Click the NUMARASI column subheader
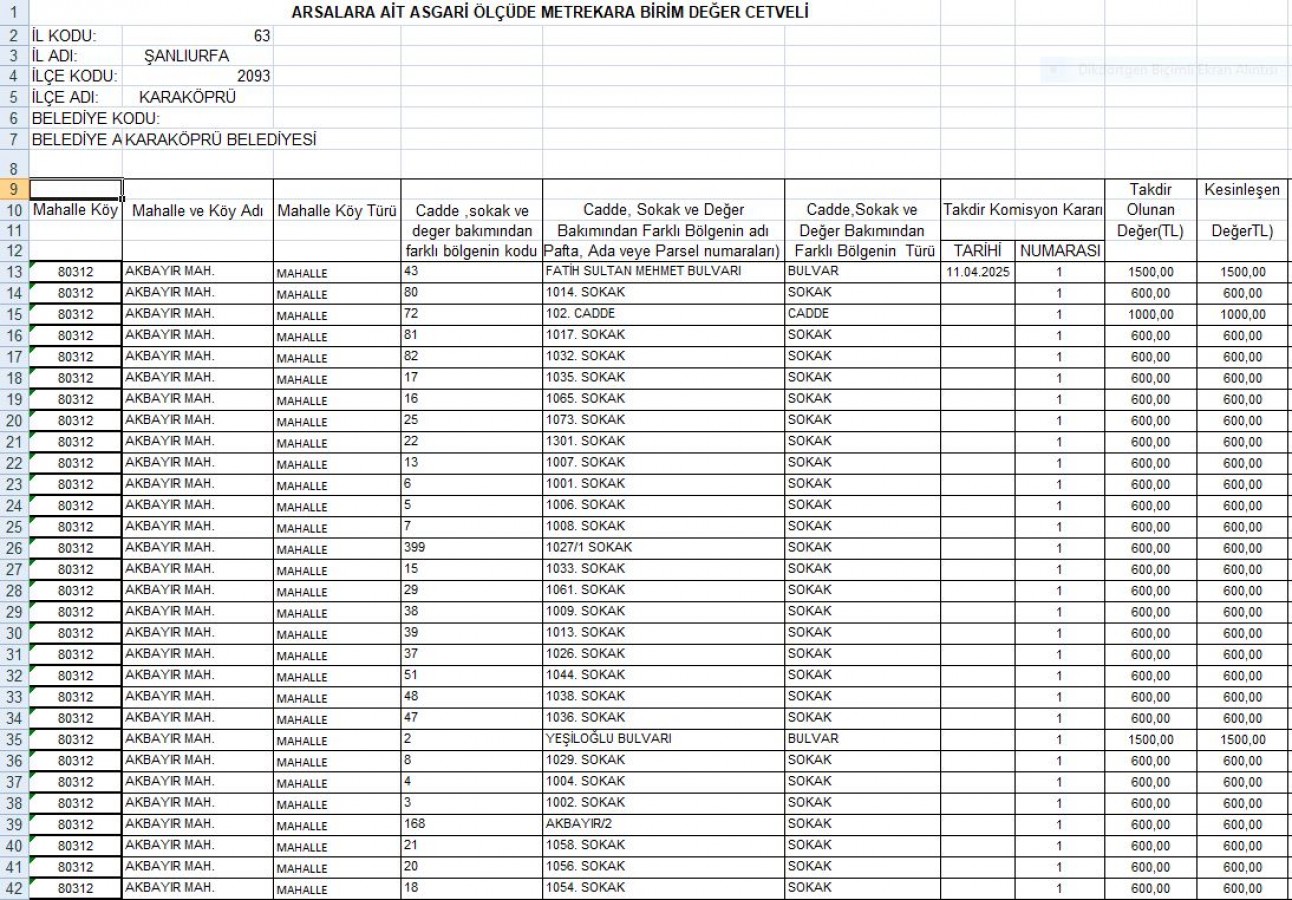Viewport: 1292px width, 900px height. 1059,251
